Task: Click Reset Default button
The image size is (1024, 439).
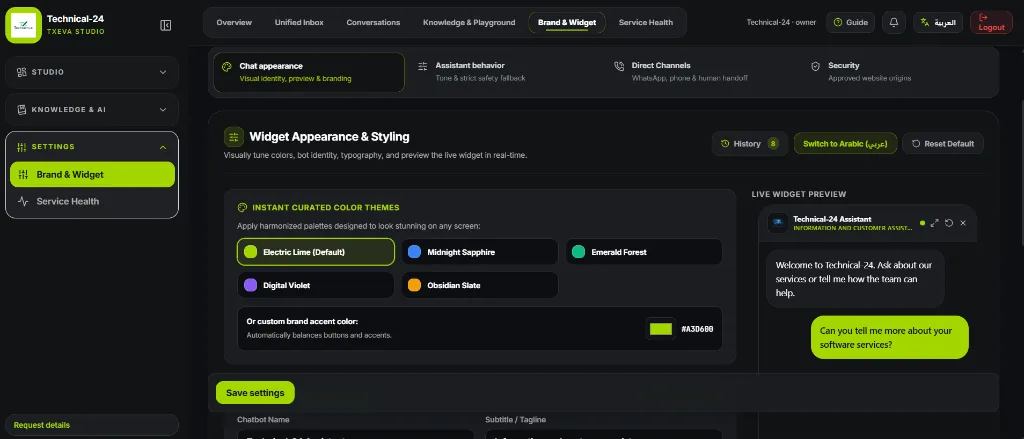Action: pyautogui.click(x=942, y=144)
